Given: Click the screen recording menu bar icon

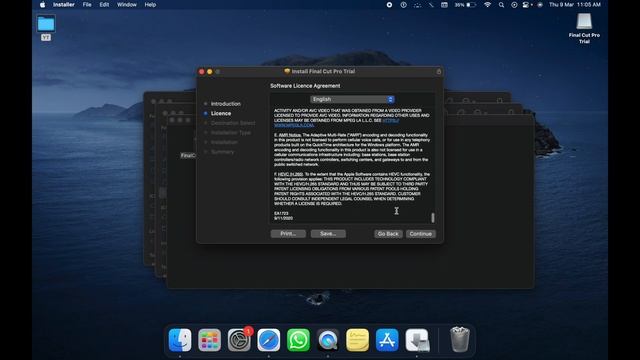Looking at the screenshot, I should 389,4.
